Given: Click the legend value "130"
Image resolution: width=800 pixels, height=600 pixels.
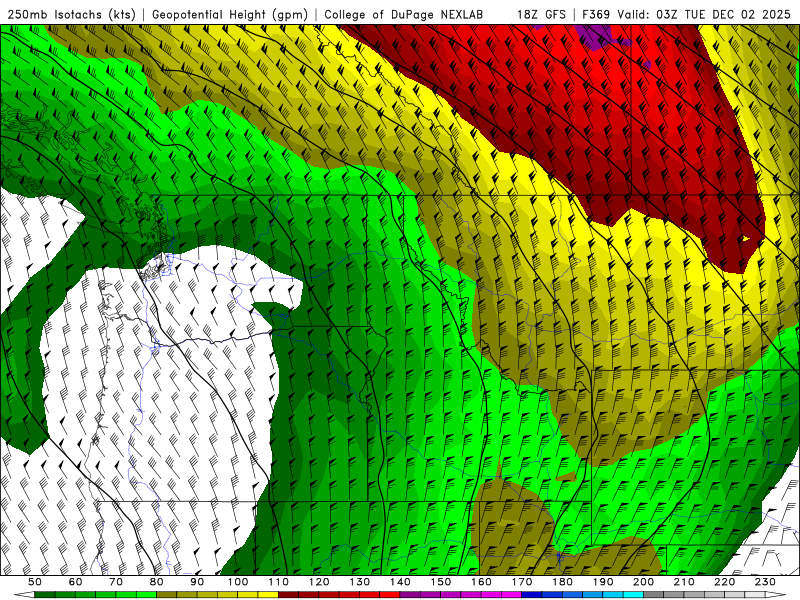Looking at the screenshot, I should 360,582.
